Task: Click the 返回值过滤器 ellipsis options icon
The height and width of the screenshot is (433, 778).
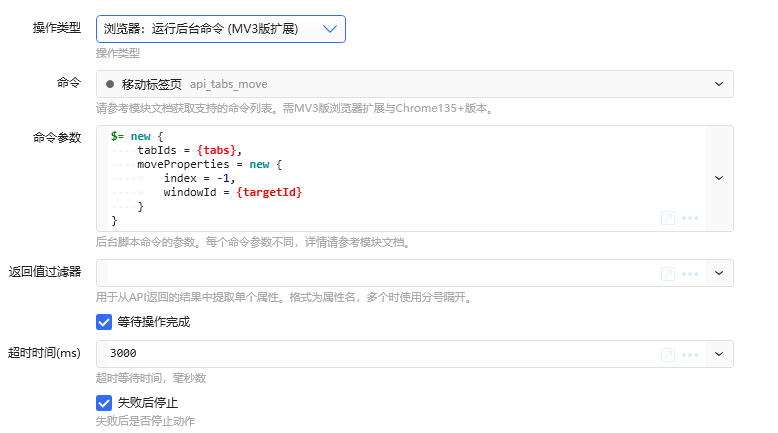Action: pos(690,274)
